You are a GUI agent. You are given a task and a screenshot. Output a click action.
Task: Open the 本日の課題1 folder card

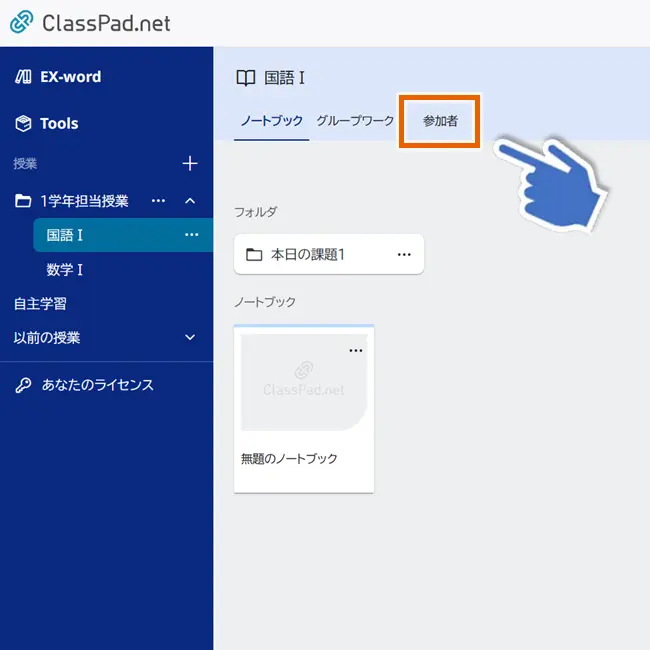pos(329,254)
